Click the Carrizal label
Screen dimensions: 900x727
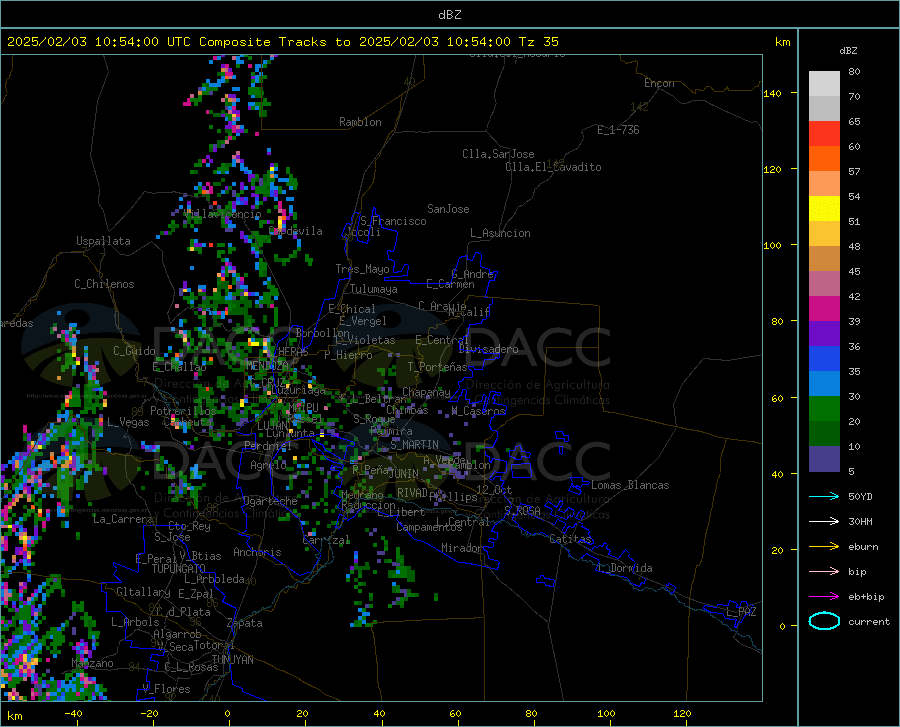tap(326, 540)
